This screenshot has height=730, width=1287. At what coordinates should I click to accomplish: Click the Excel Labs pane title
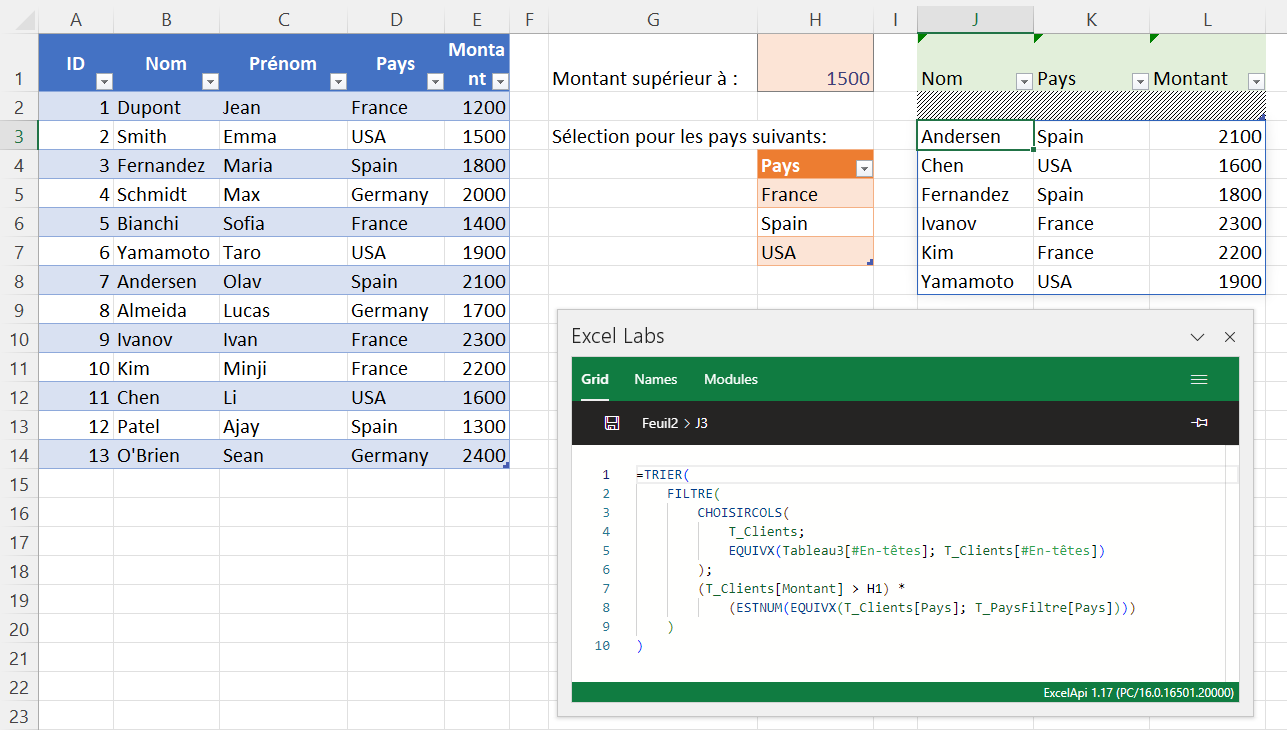click(617, 336)
